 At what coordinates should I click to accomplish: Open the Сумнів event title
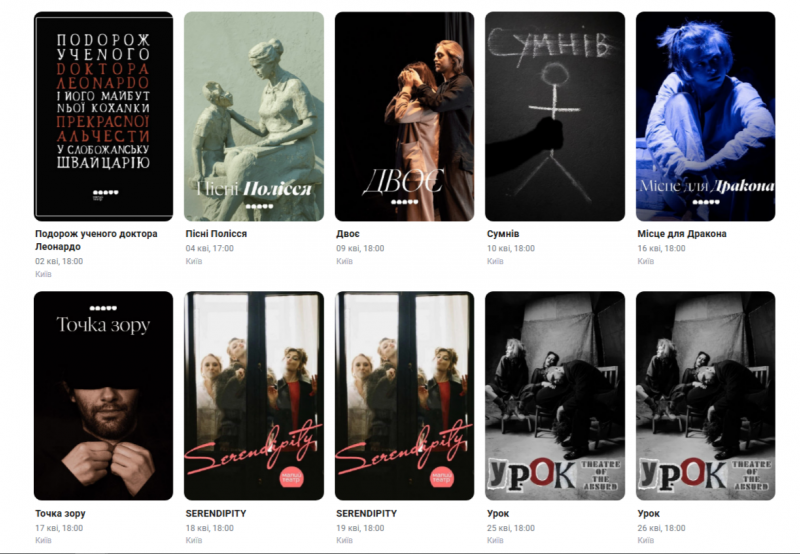pyautogui.click(x=503, y=234)
